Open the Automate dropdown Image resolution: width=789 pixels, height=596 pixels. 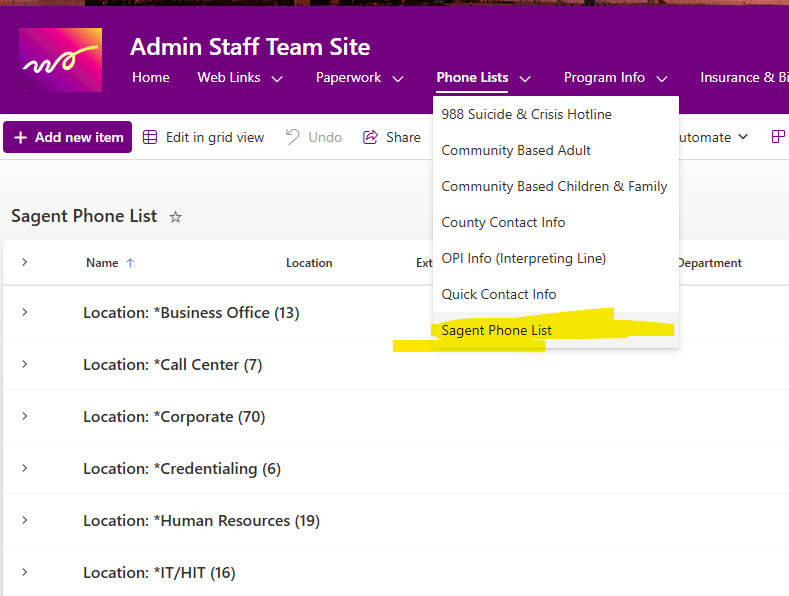point(712,137)
